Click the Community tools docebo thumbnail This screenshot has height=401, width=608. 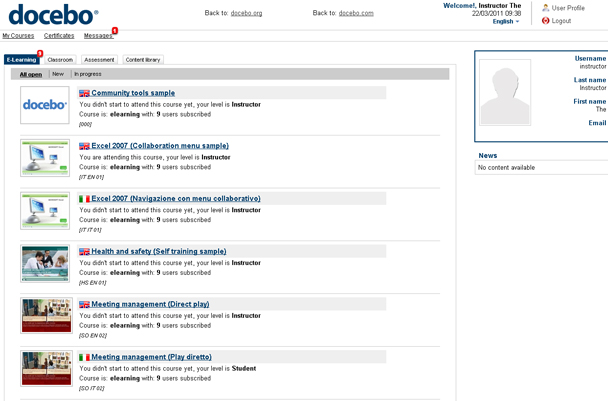pyautogui.click(x=45, y=105)
